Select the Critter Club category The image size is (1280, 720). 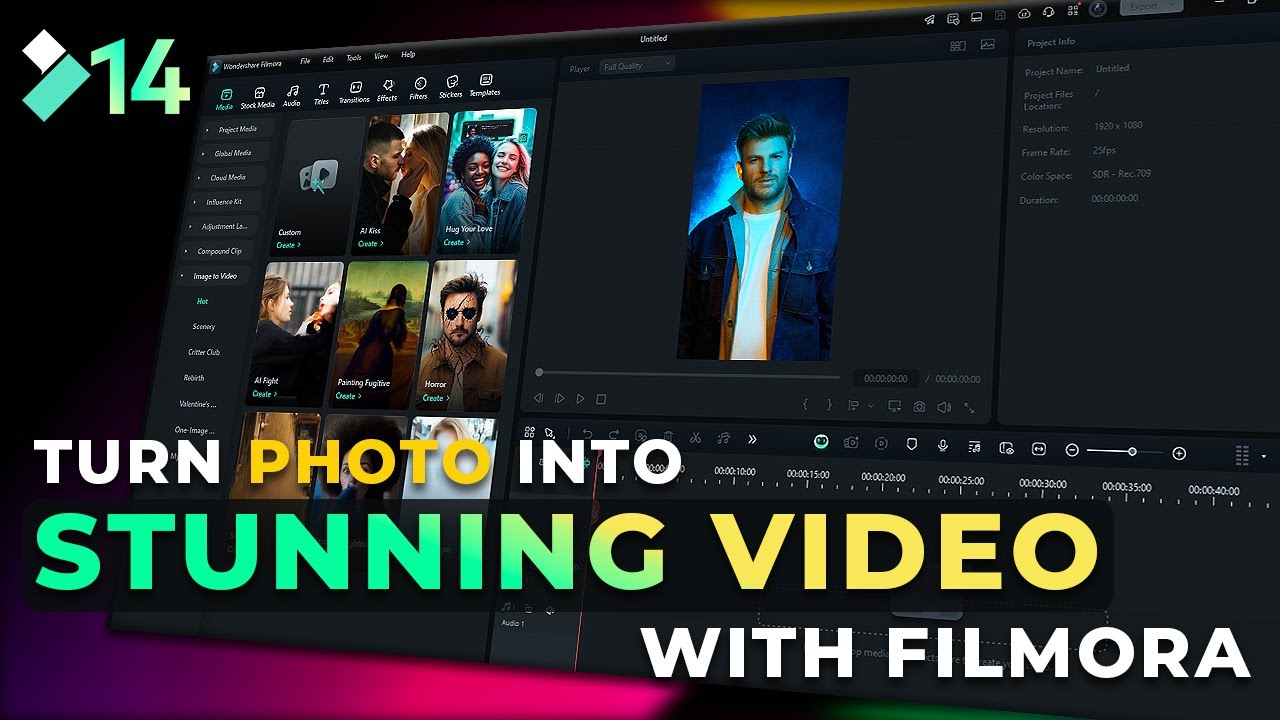(x=204, y=352)
